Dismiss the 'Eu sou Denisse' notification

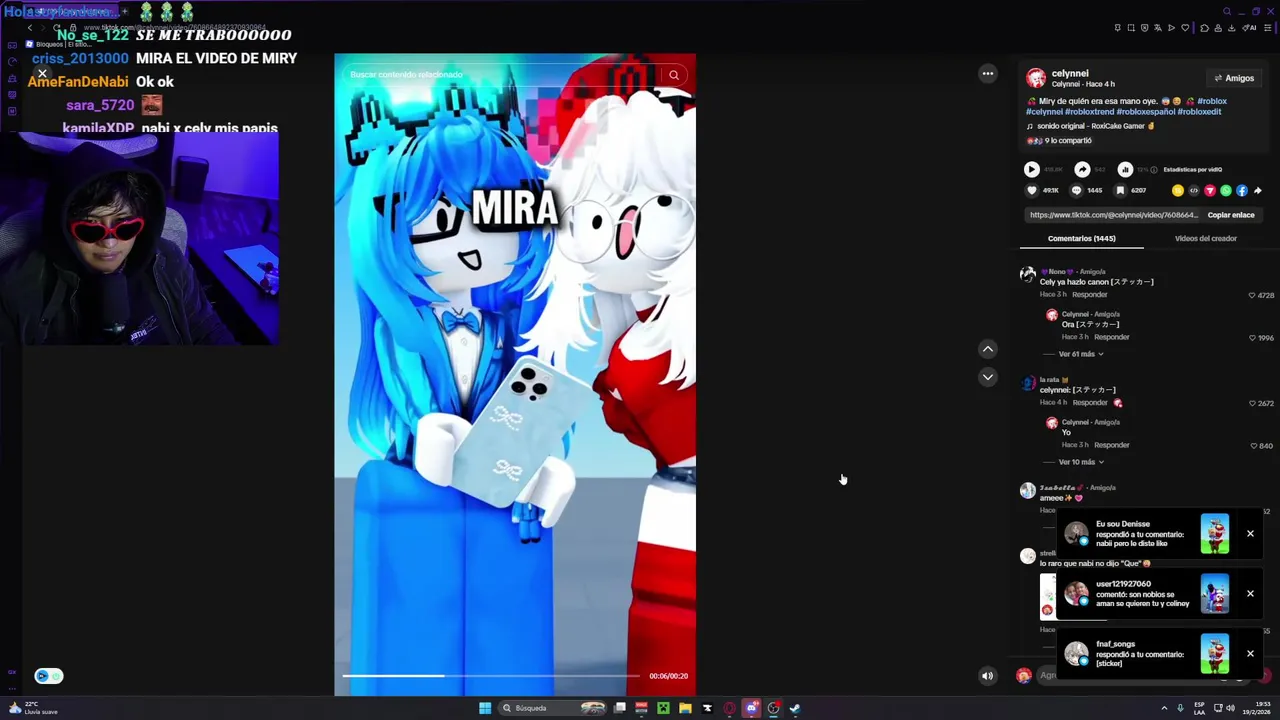pos(1250,534)
